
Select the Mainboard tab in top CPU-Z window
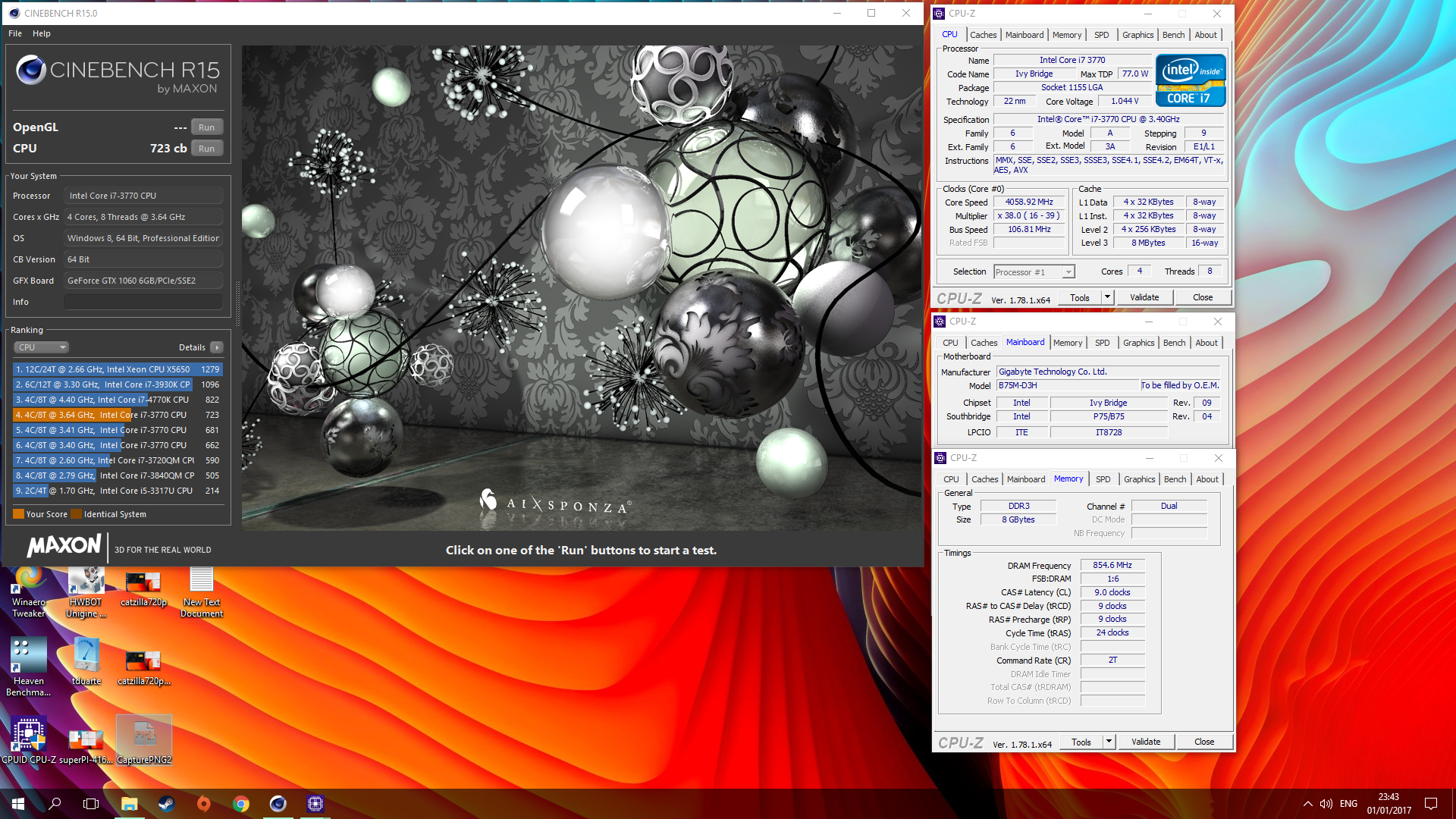pyautogui.click(x=1025, y=35)
